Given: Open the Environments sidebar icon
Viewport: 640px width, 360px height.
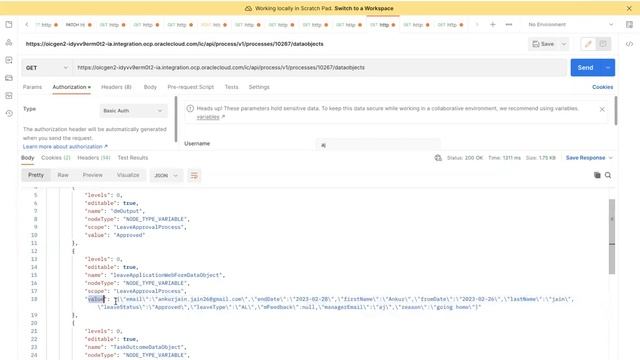Looking at the screenshot, I should pos(9,60).
